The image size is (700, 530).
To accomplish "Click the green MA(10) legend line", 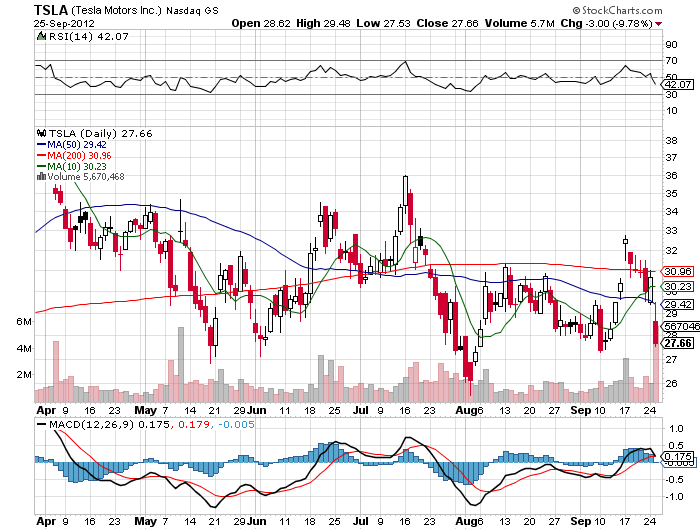I will (x=42, y=167).
